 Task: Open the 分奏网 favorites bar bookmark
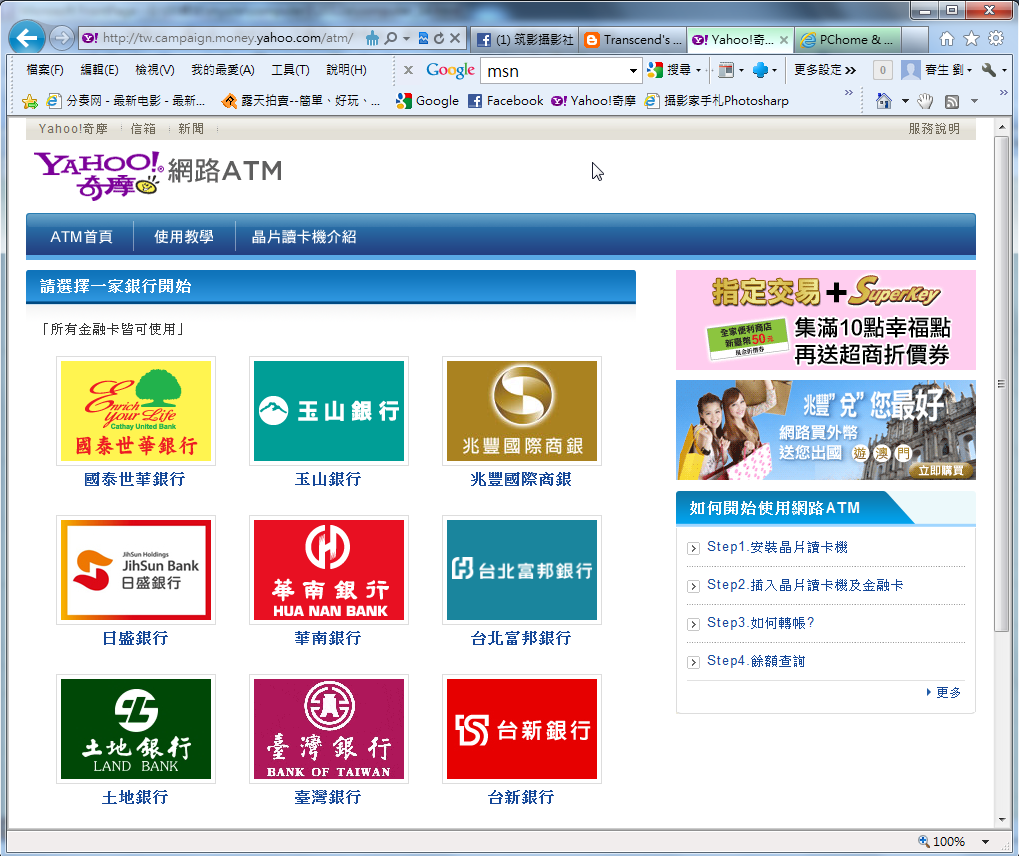coord(125,101)
